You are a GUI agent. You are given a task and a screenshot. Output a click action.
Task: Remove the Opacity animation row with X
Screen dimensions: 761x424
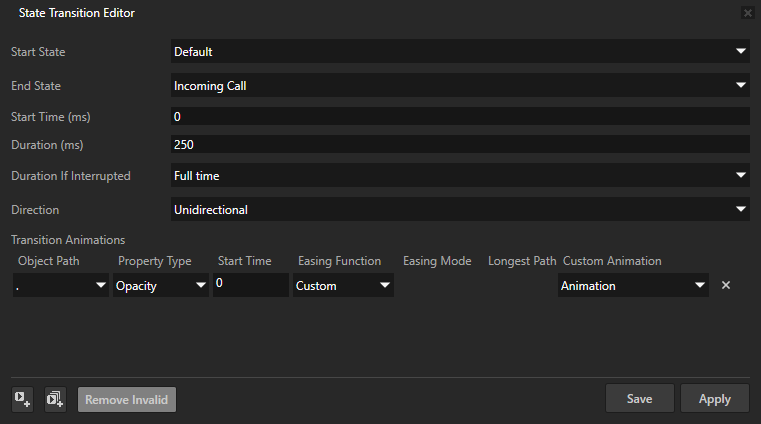click(x=726, y=285)
